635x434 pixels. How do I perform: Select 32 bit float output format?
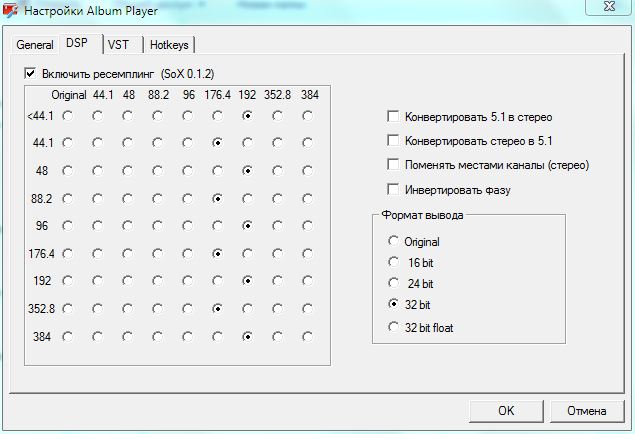[393, 326]
